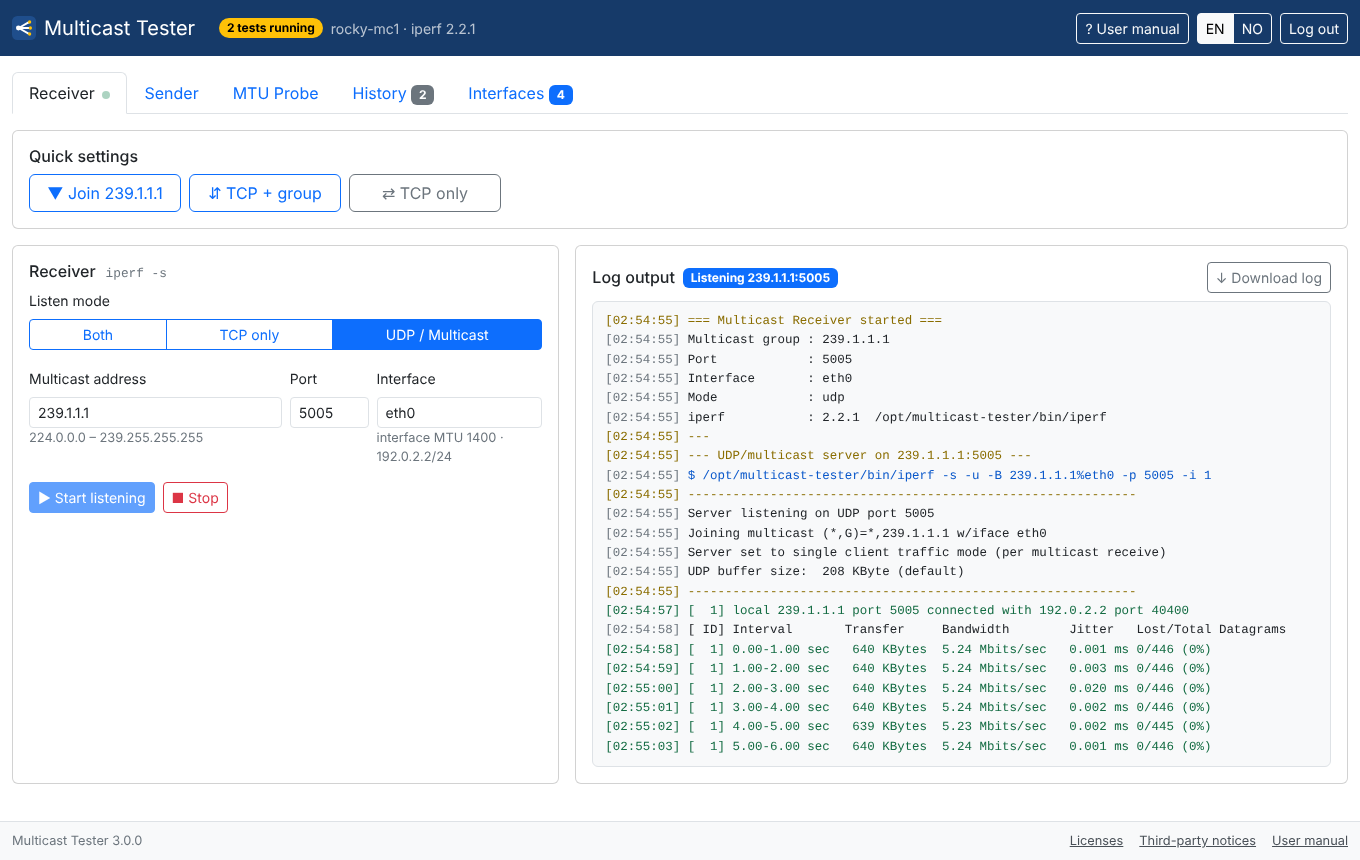Go to the History tab
This screenshot has width=1360, height=860.
(x=392, y=93)
